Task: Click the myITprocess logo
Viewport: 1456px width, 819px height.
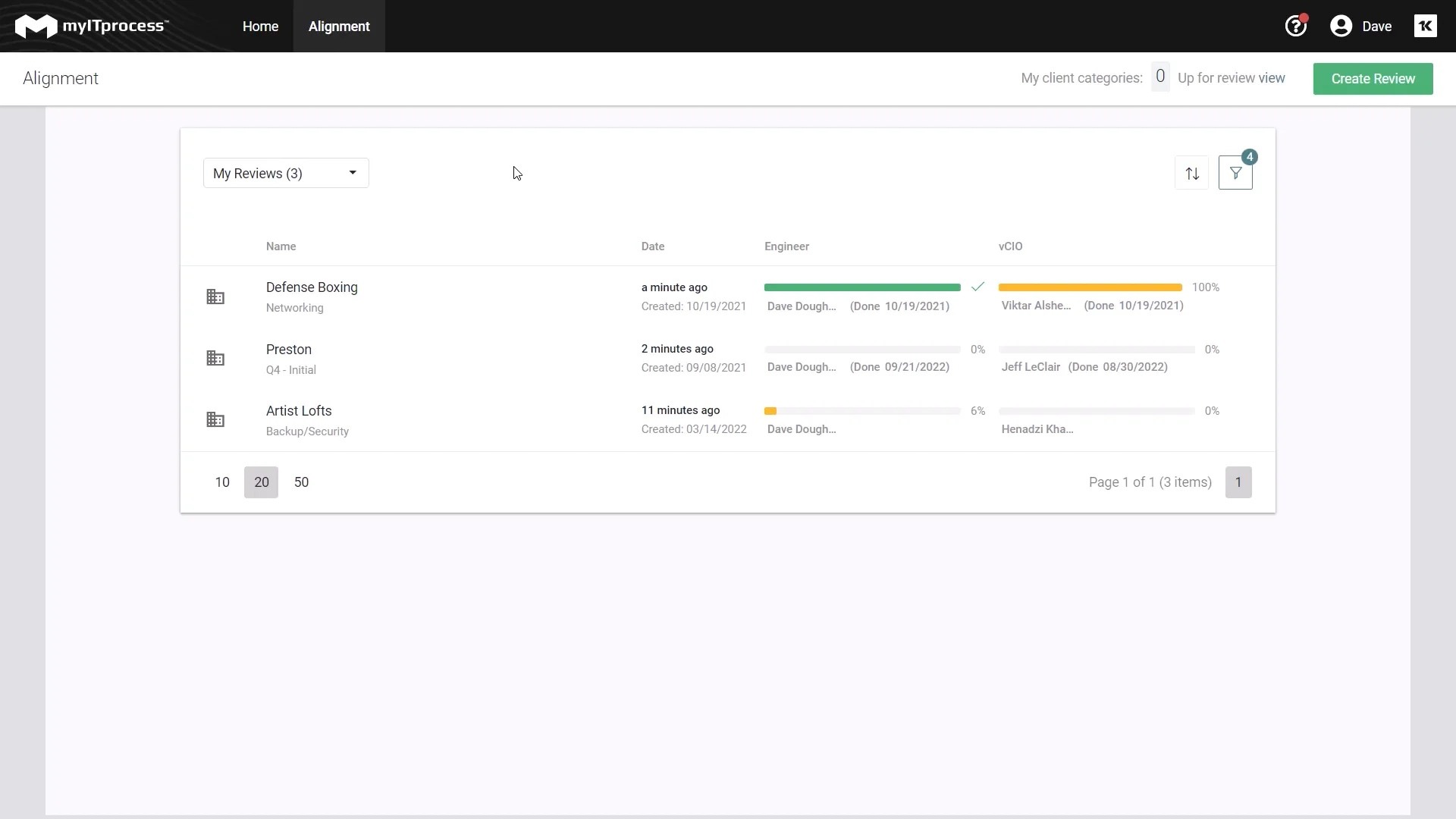Action: coord(91,25)
